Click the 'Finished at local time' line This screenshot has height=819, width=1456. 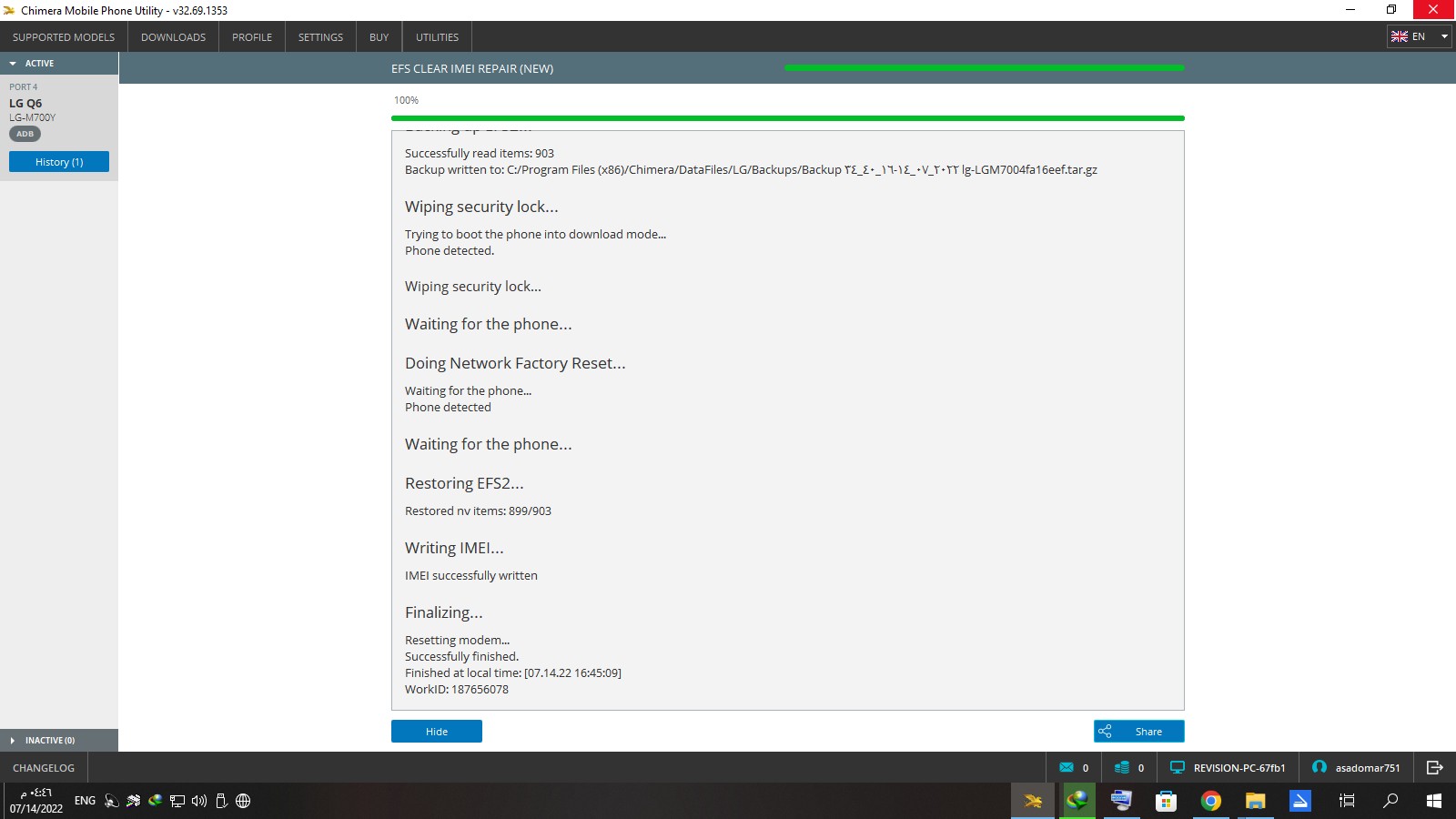pos(513,673)
